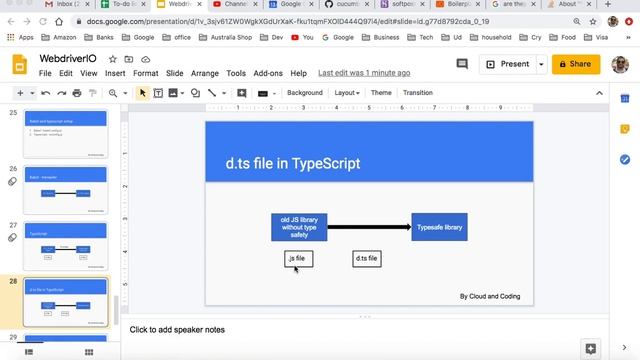Click the Present button
The image size is (640, 360).
coord(508,64)
